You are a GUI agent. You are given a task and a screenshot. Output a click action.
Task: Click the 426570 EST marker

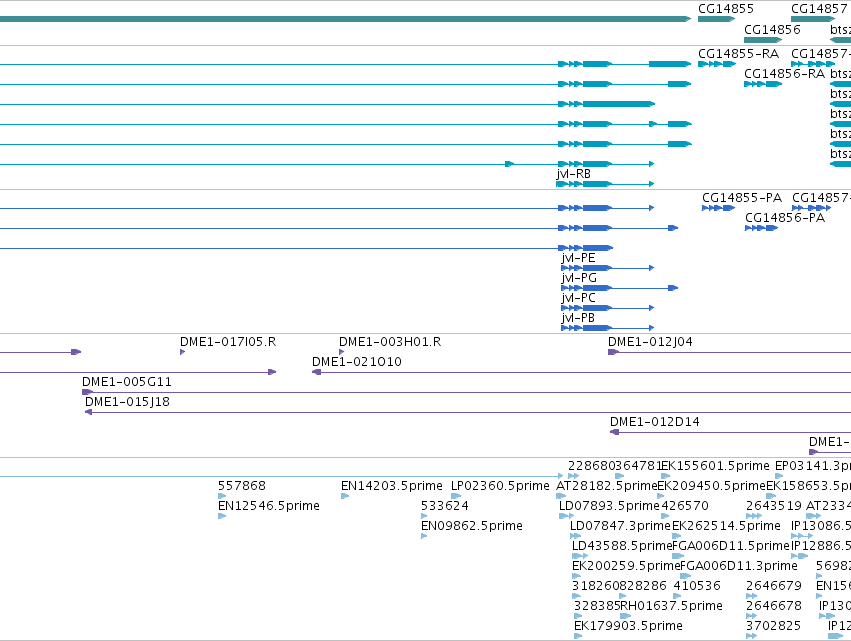point(665,516)
